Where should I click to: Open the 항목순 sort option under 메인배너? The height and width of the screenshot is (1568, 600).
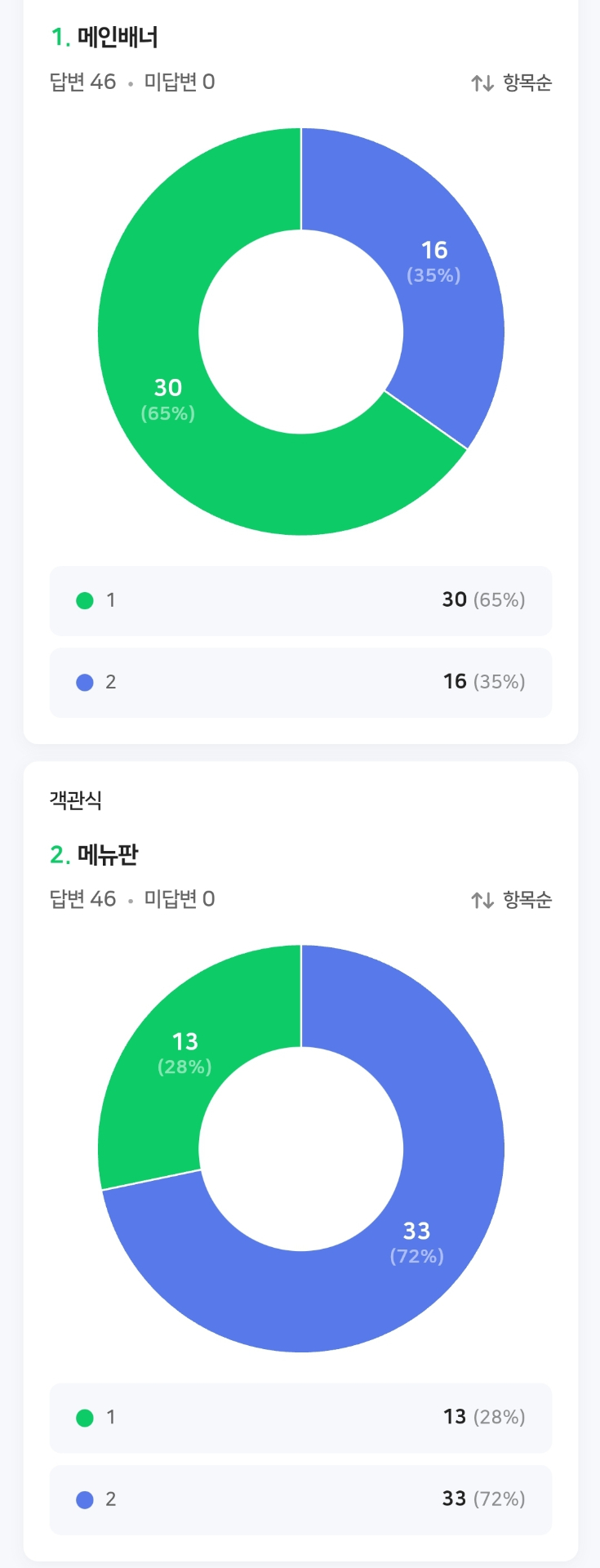(527, 82)
